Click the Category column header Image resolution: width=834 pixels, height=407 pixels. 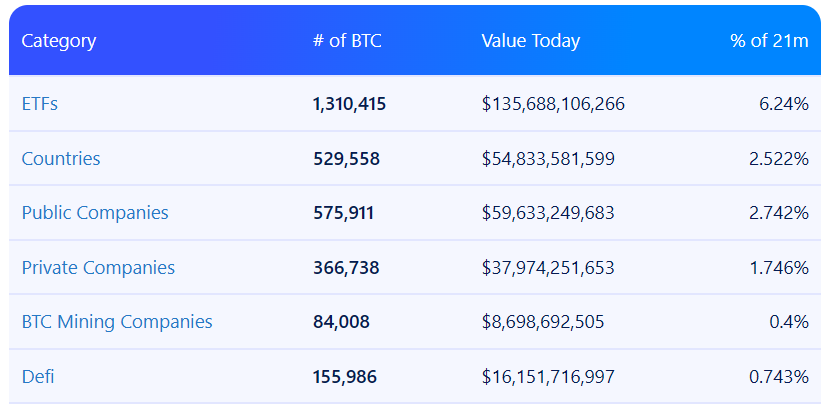[x=59, y=41]
